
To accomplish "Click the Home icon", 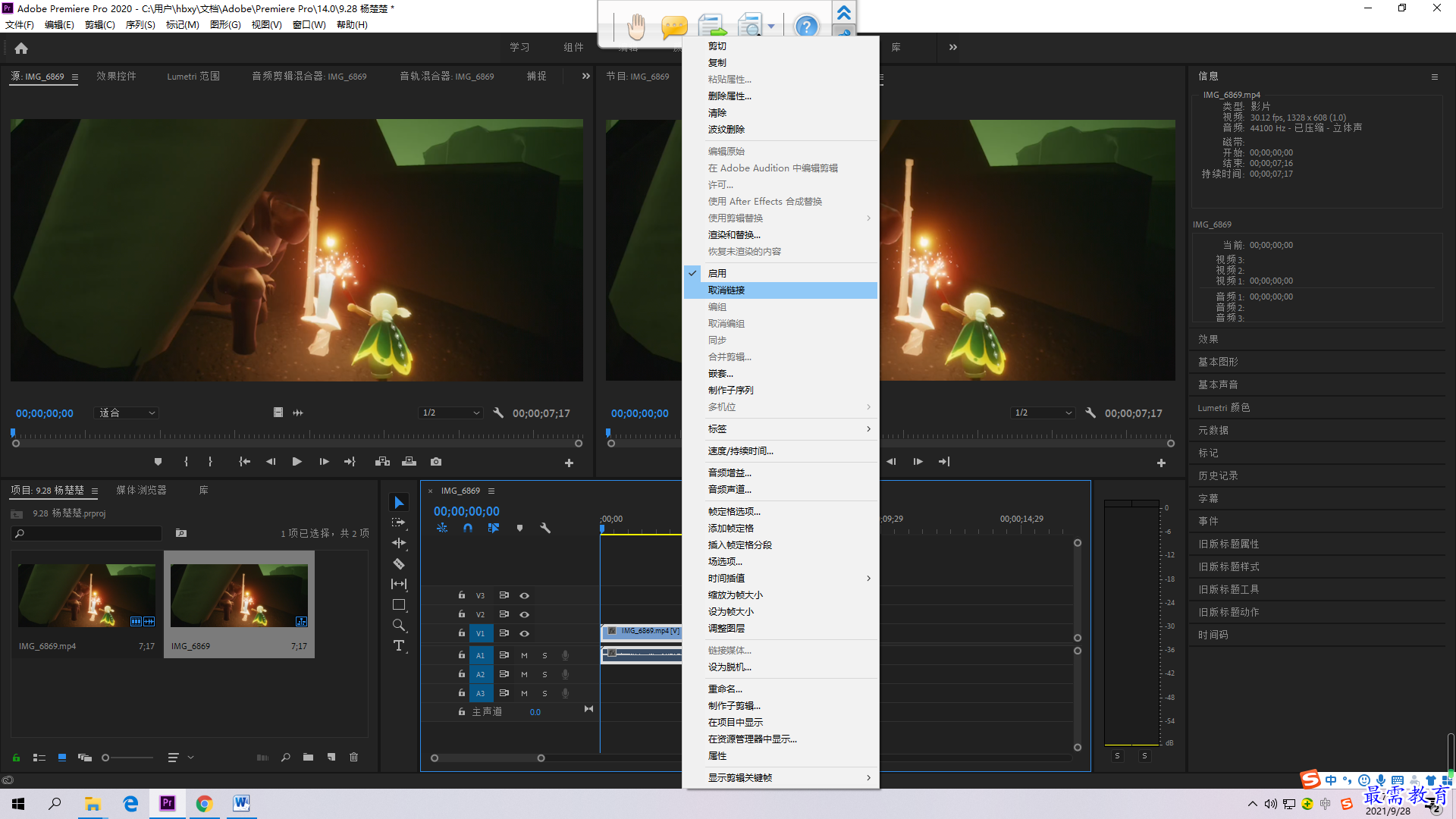I will (x=21, y=48).
